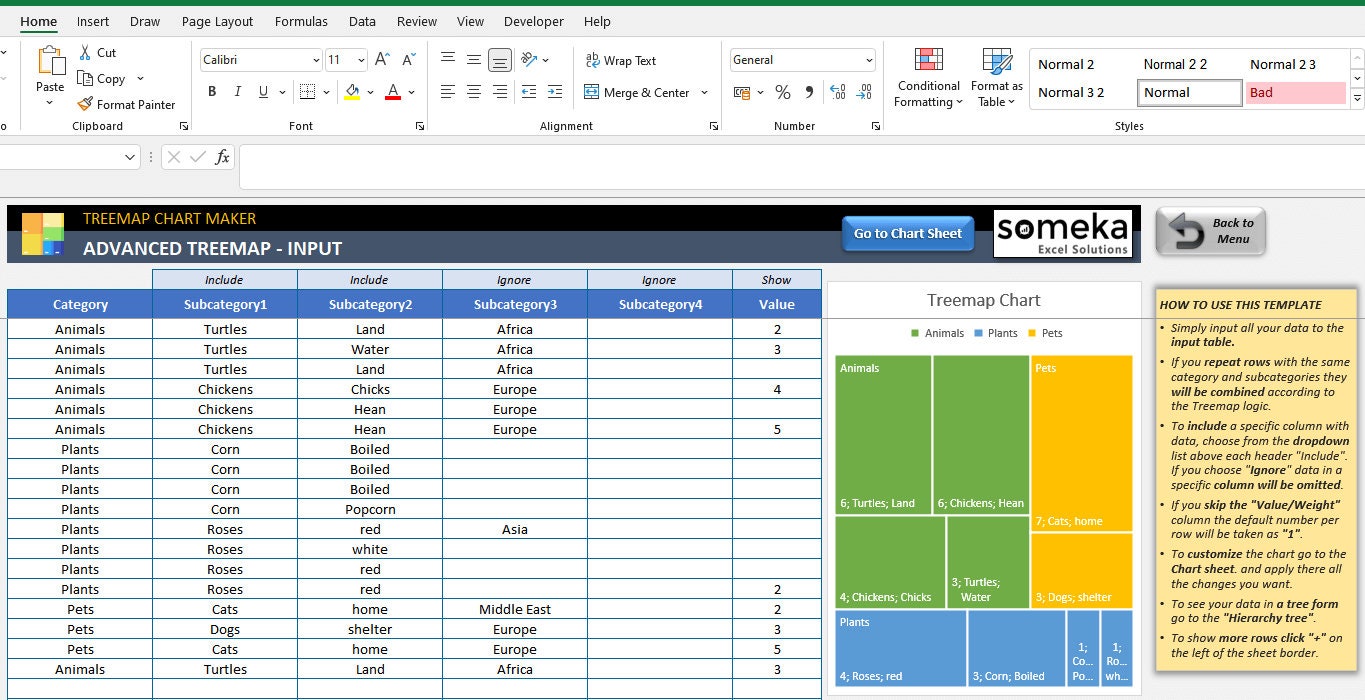Open the Include dropdown above Subcategory1
The height and width of the screenshot is (700, 1365).
[x=225, y=279]
